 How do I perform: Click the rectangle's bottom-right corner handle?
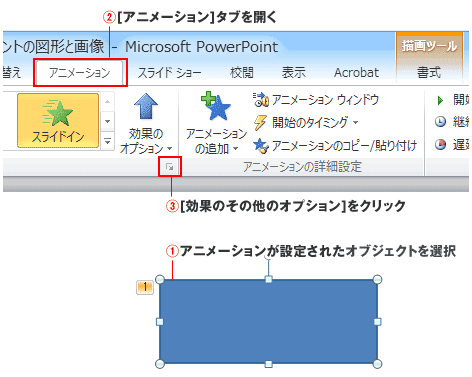click(377, 364)
